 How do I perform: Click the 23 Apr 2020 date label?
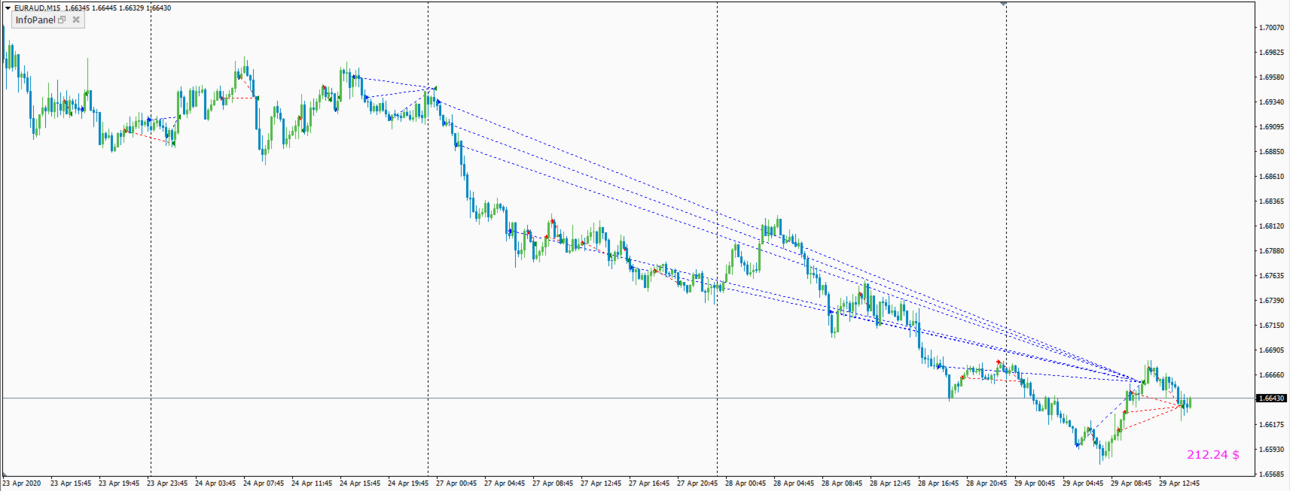21,483
